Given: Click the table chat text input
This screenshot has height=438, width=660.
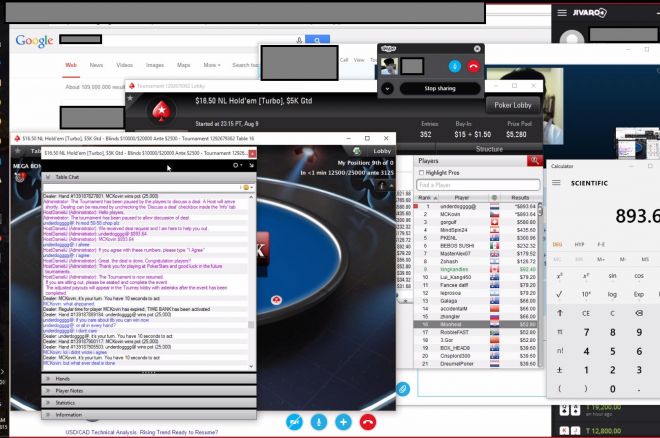Looking at the screenshot, I should pos(142,187).
